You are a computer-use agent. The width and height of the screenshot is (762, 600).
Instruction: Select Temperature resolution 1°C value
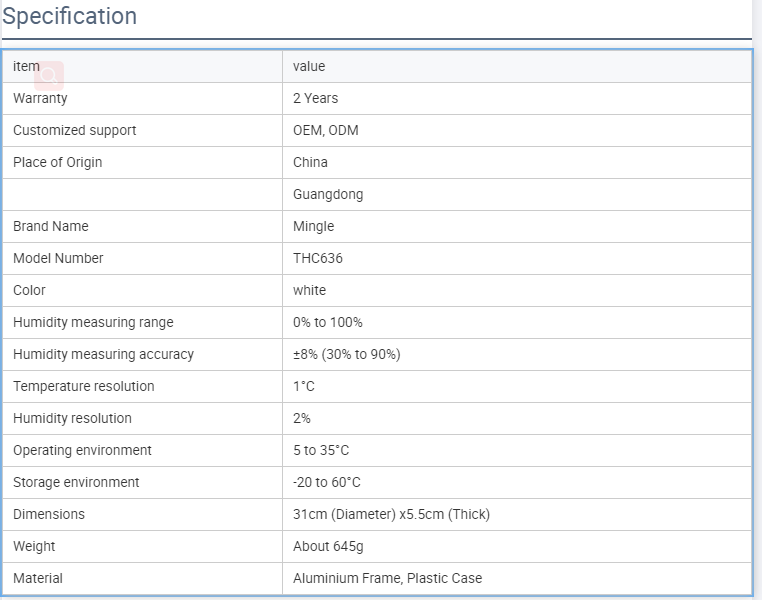(x=304, y=386)
